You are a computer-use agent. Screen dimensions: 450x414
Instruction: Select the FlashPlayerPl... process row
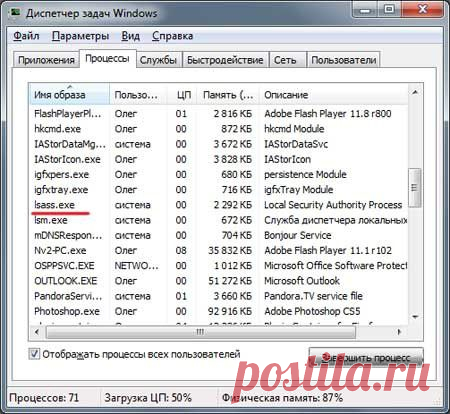tap(218, 114)
